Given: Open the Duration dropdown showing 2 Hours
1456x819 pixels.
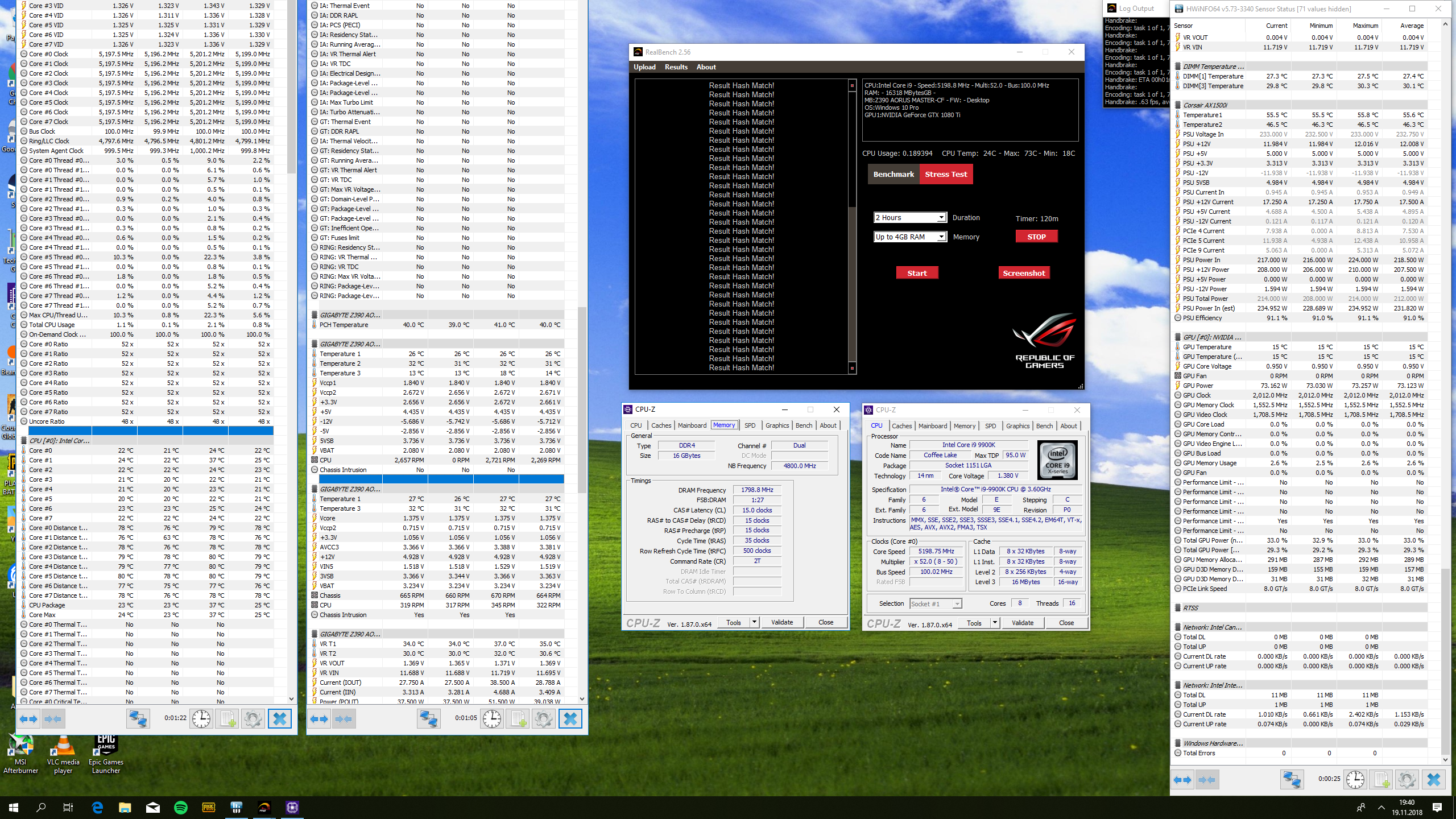Looking at the screenshot, I should tap(910, 218).
